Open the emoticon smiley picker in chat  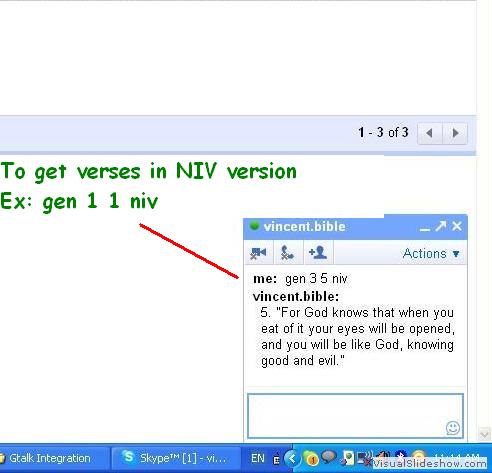[453, 428]
